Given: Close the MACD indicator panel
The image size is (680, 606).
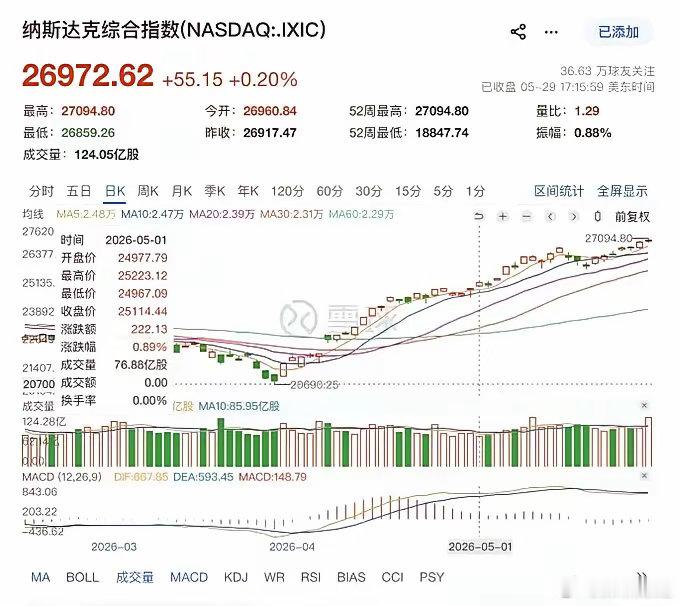Looking at the screenshot, I should click(x=644, y=476).
